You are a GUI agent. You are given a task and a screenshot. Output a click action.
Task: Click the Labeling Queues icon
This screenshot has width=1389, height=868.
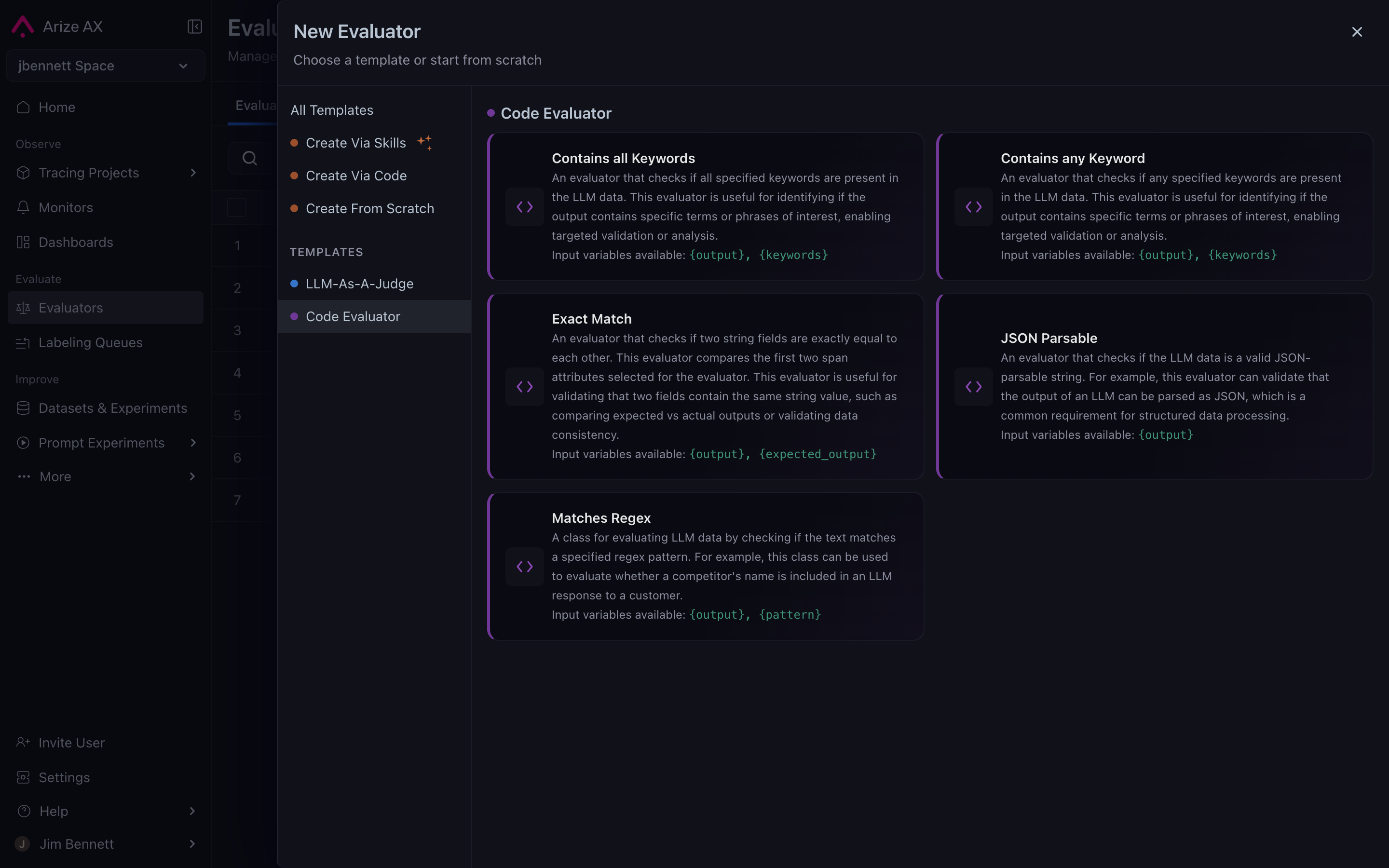tap(23, 343)
